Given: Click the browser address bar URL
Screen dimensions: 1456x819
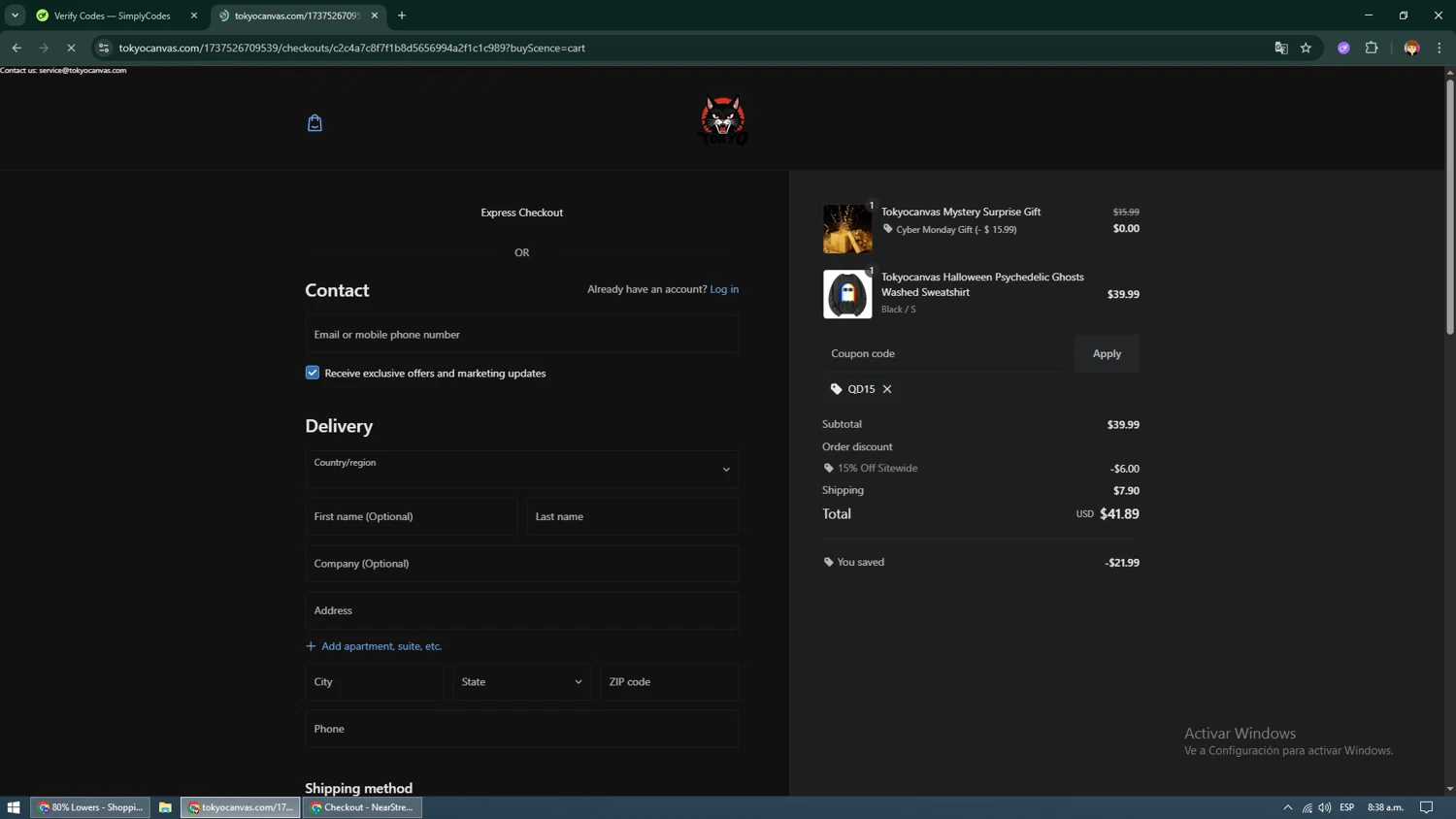Looking at the screenshot, I should pos(351,48).
